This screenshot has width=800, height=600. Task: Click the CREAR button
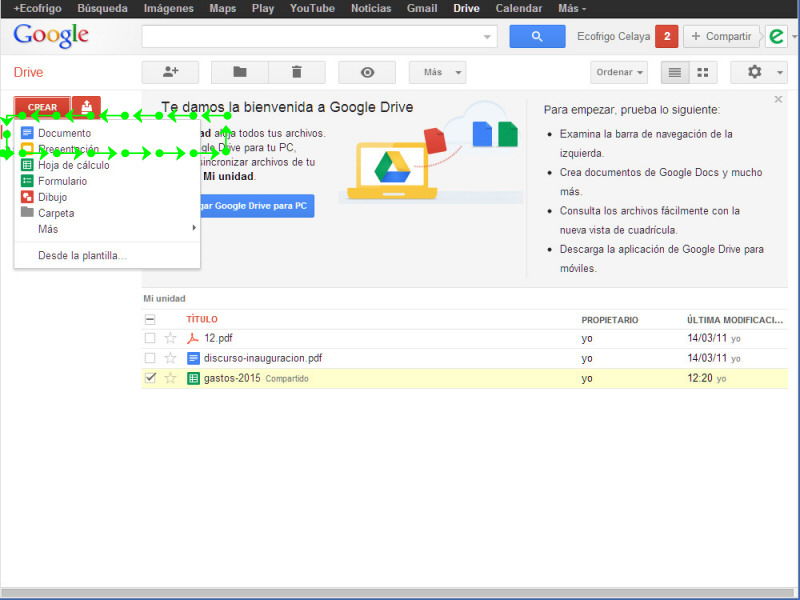42,107
